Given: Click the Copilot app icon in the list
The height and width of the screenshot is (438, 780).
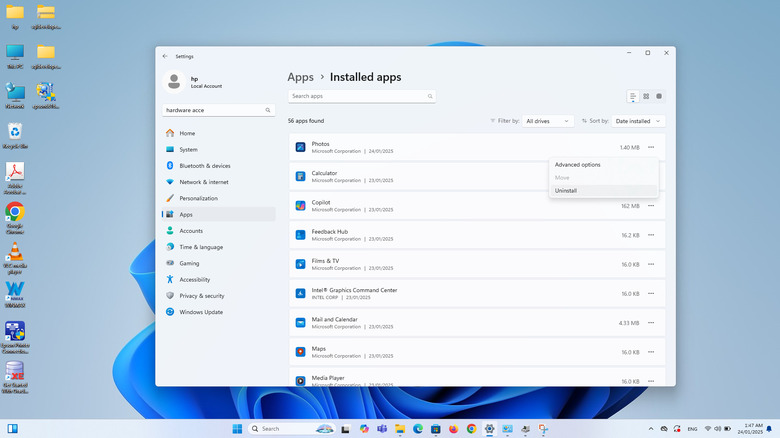Looking at the screenshot, I should (x=300, y=206).
